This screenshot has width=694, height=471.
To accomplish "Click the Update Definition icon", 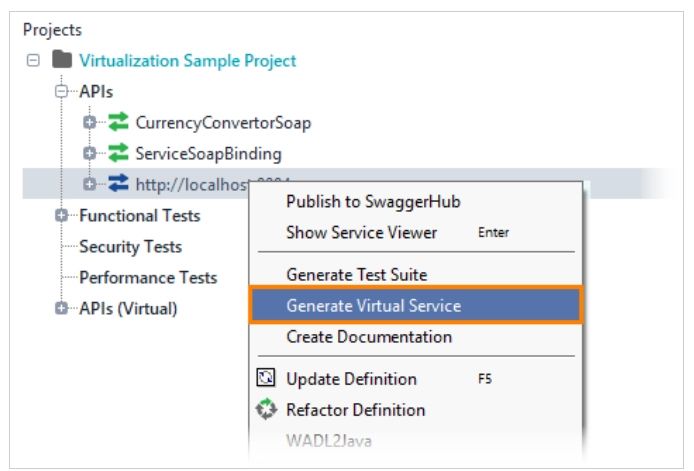I will [x=266, y=380].
